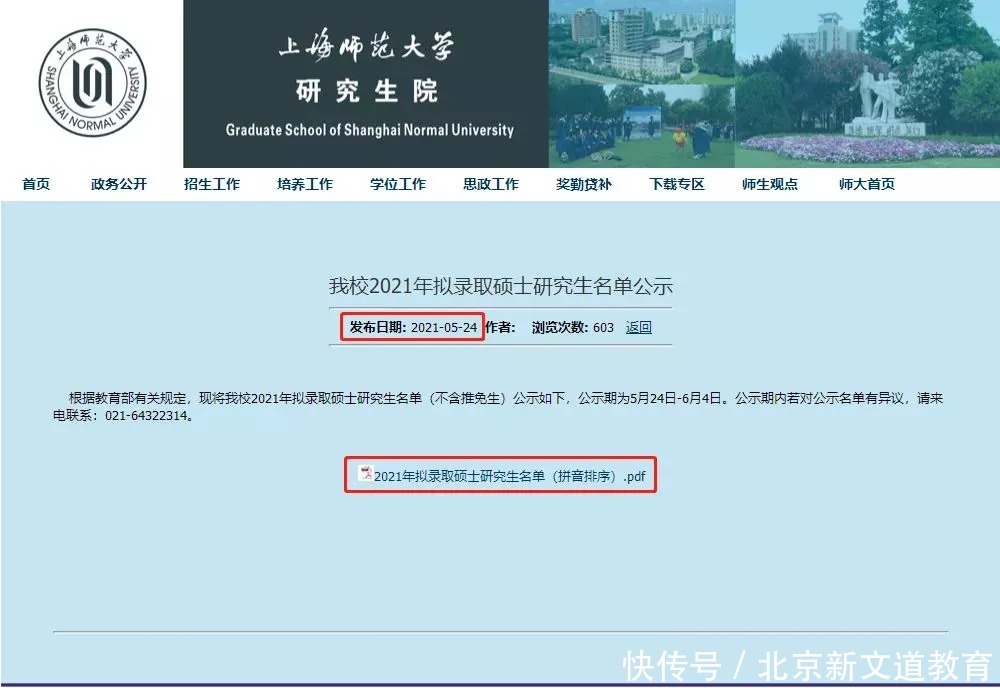
Task: Open the 首页 navigation menu item
Action: click(36, 183)
